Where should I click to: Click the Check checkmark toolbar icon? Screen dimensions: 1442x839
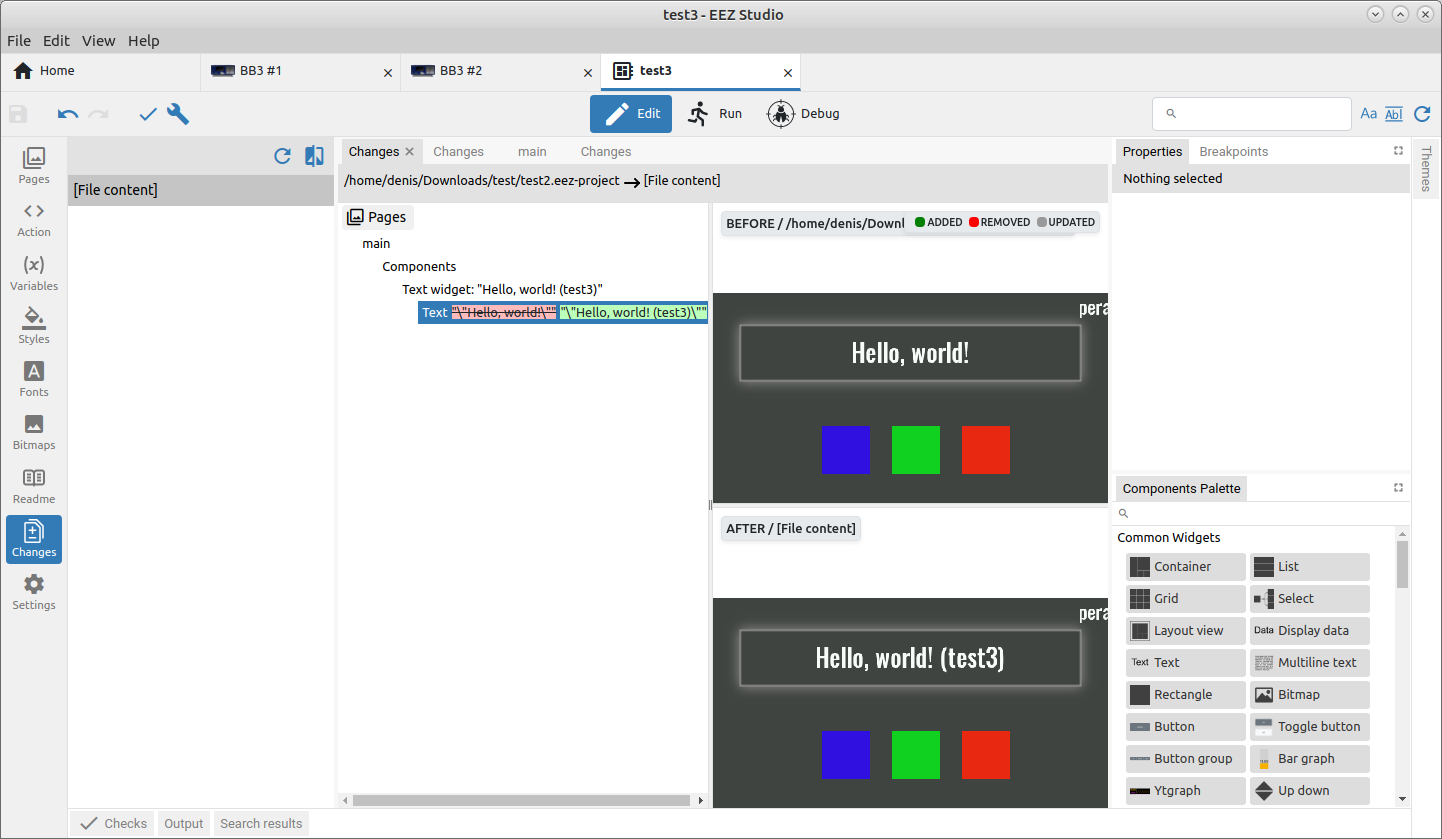(148, 114)
